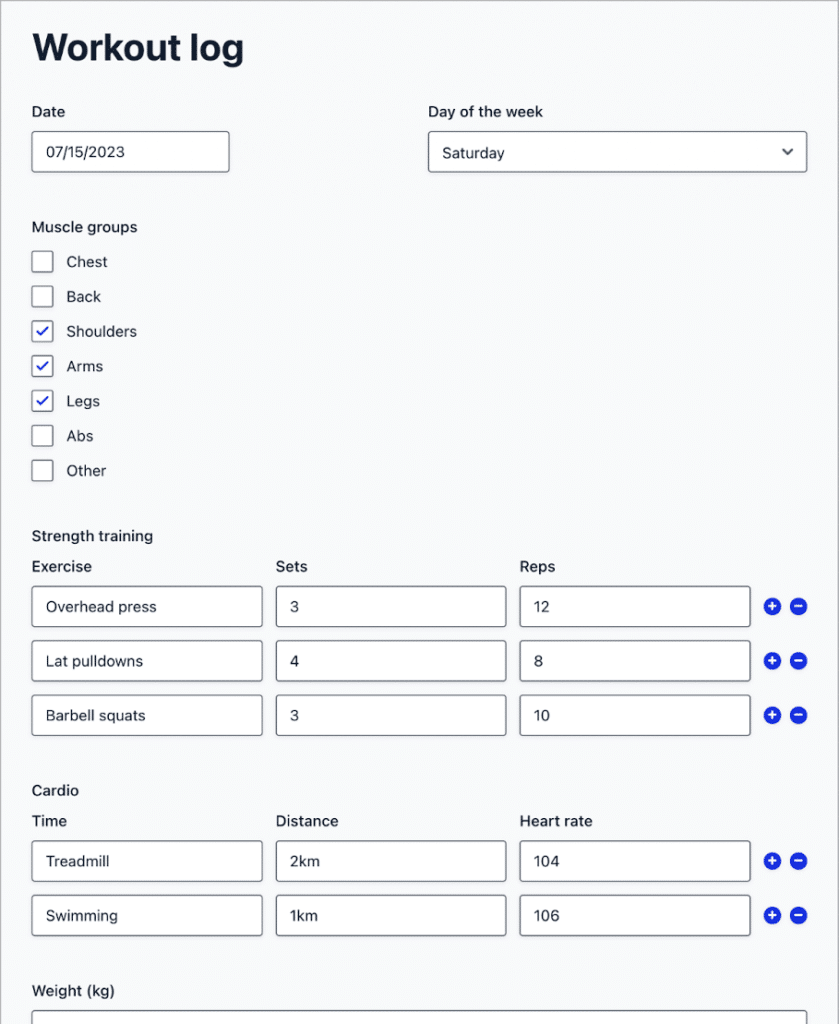839x1024 pixels.
Task: Click the Treadmill heart rate field
Action: (x=635, y=861)
